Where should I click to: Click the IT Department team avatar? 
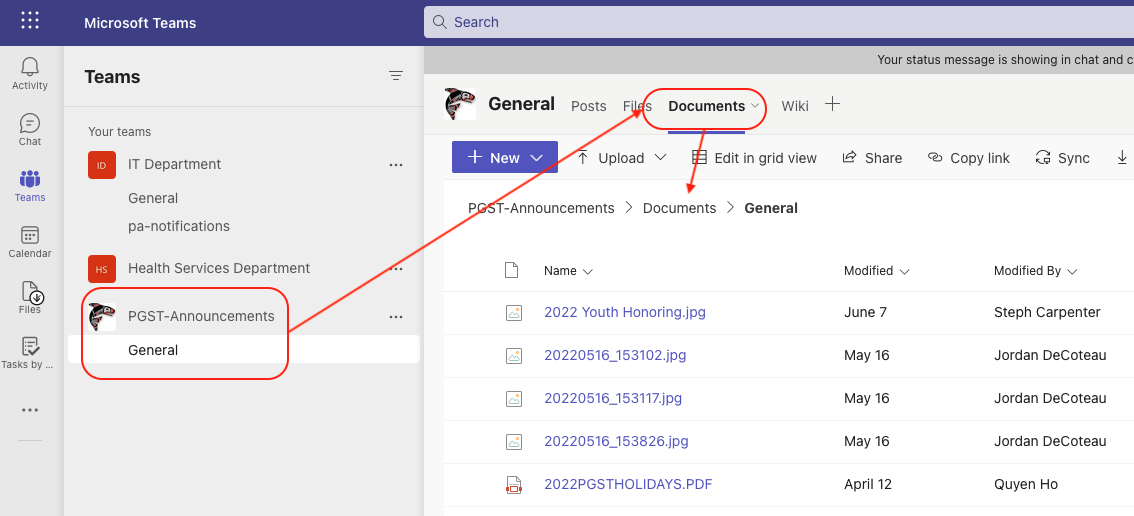click(x=101, y=165)
